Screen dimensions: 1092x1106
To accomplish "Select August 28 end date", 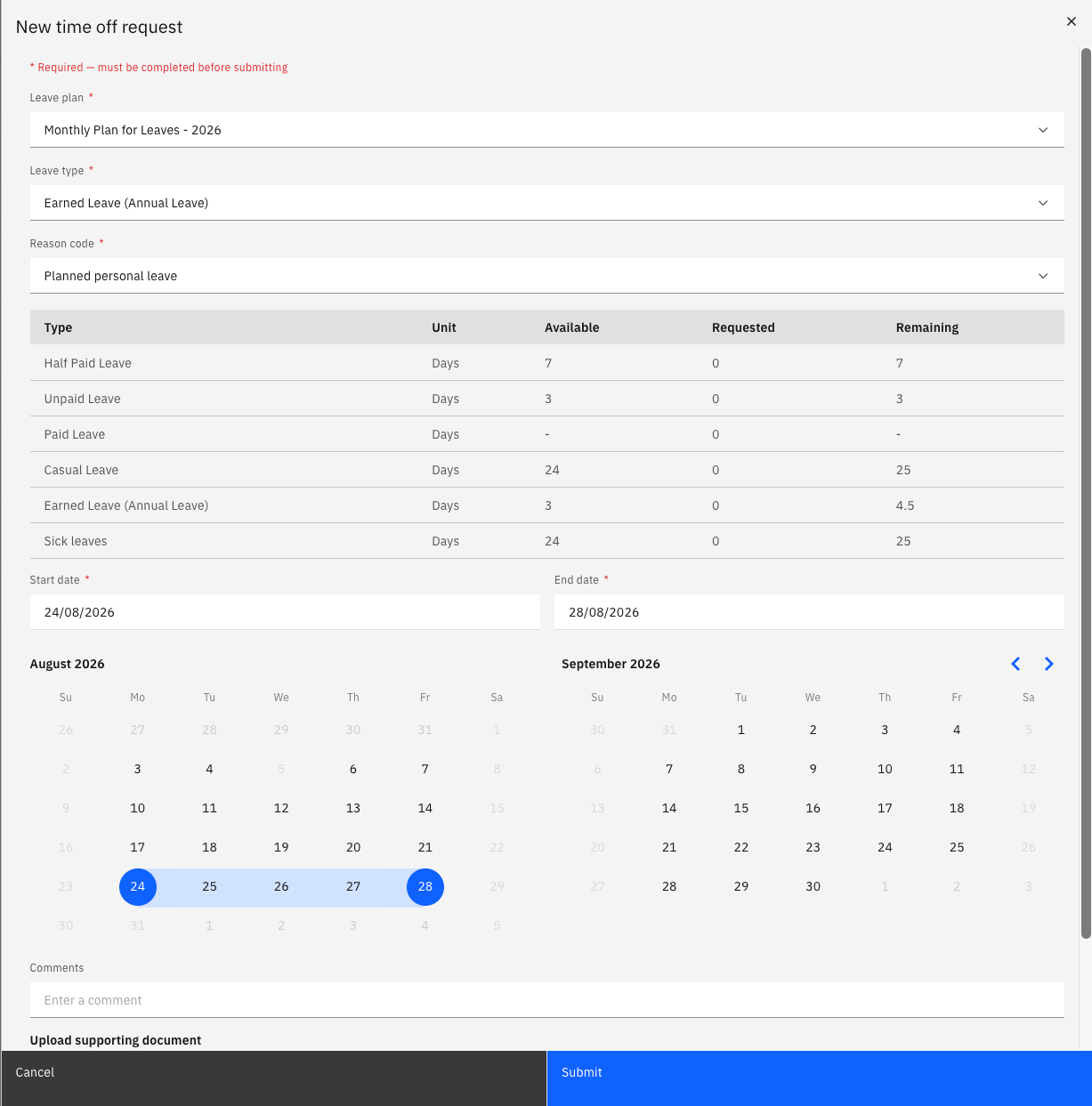I will [425, 887].
